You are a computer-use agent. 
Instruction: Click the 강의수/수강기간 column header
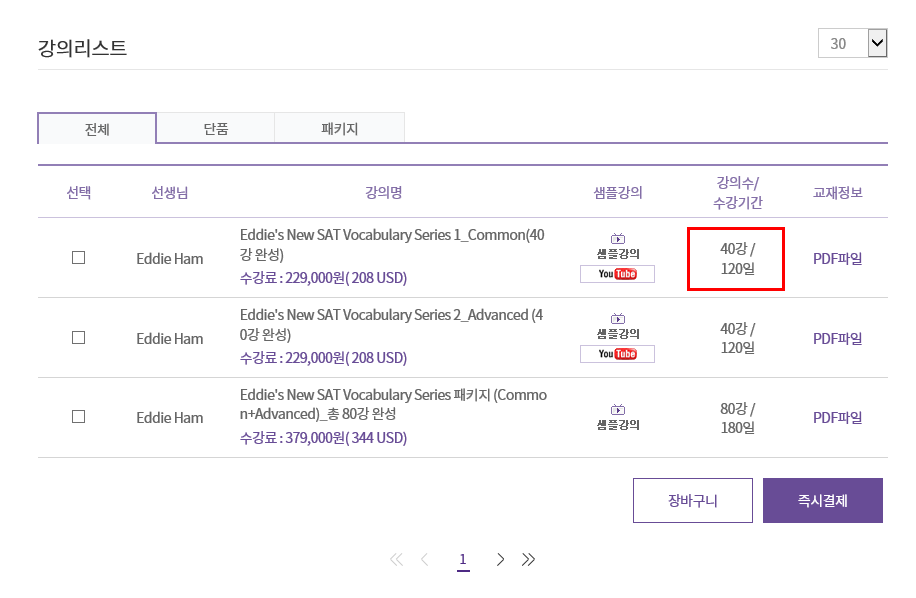[x=737, y=193]
